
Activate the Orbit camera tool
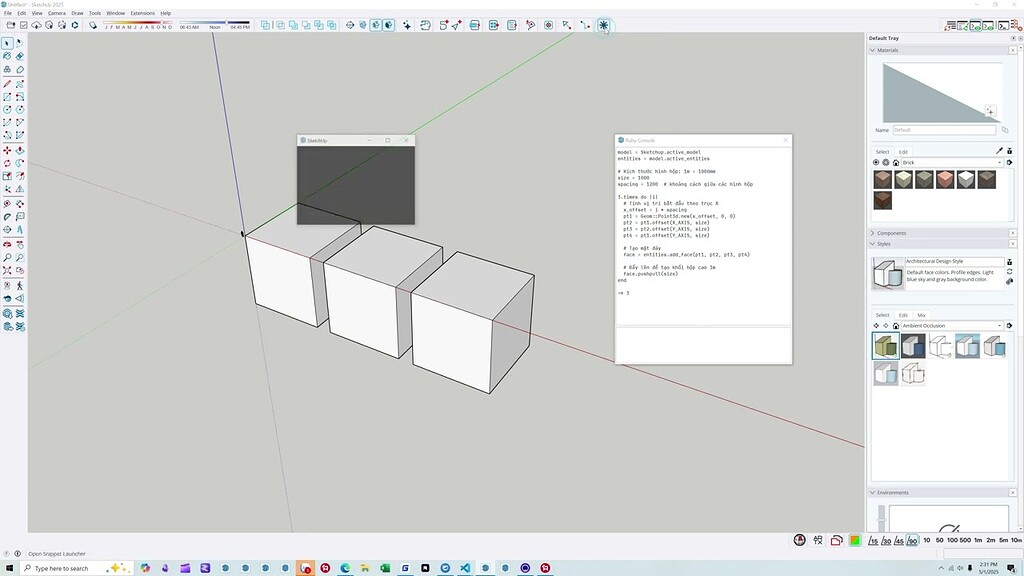coord(7,245)
